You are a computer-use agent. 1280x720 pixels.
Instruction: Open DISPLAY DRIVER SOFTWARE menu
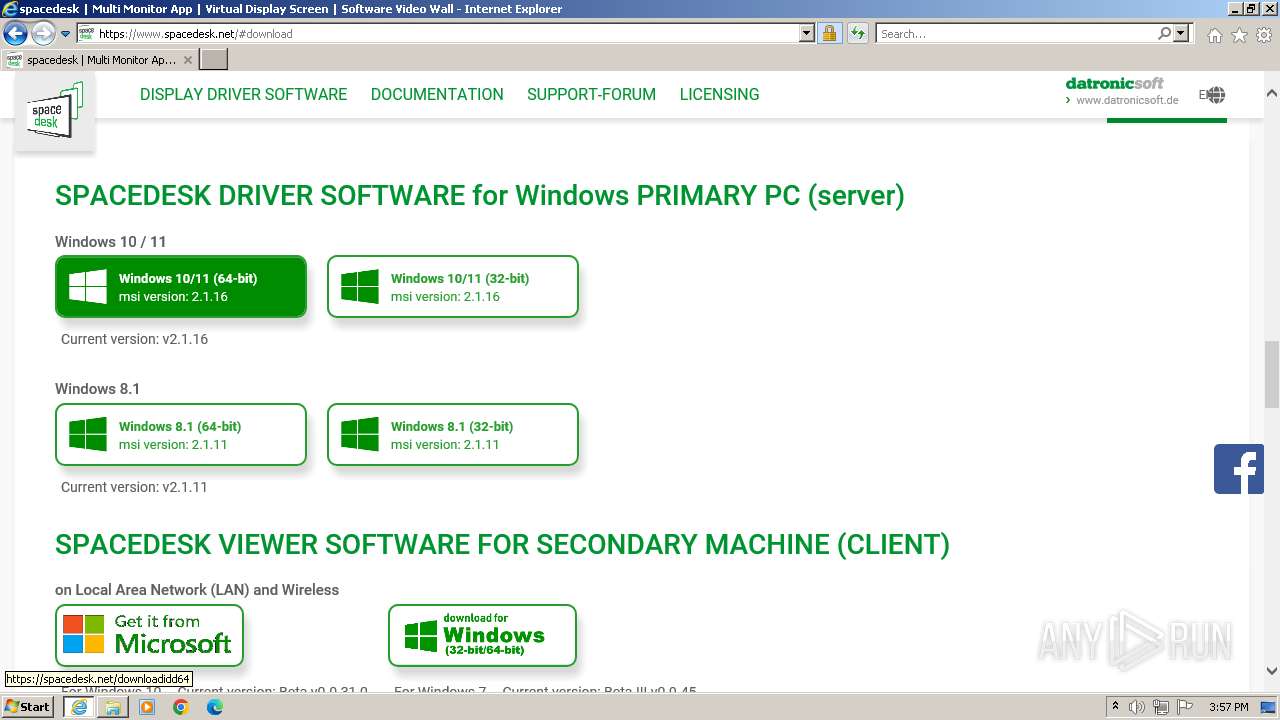coord(243,94)
